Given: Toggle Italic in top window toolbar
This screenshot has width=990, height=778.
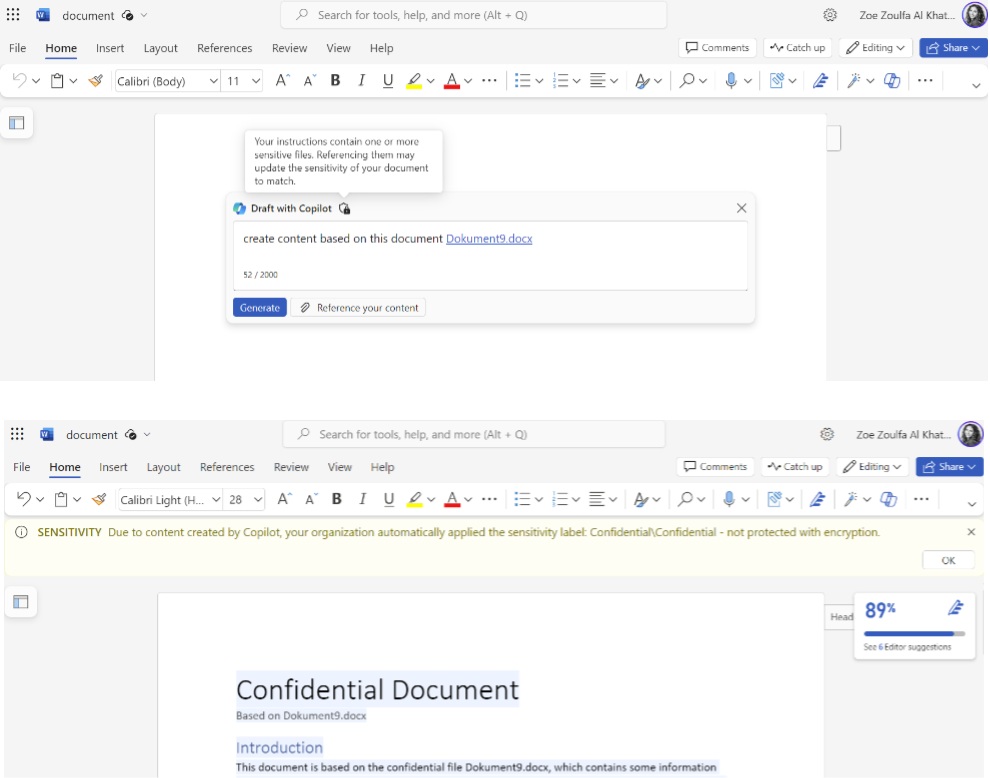Looking at the screenshot, I should 361,80.
